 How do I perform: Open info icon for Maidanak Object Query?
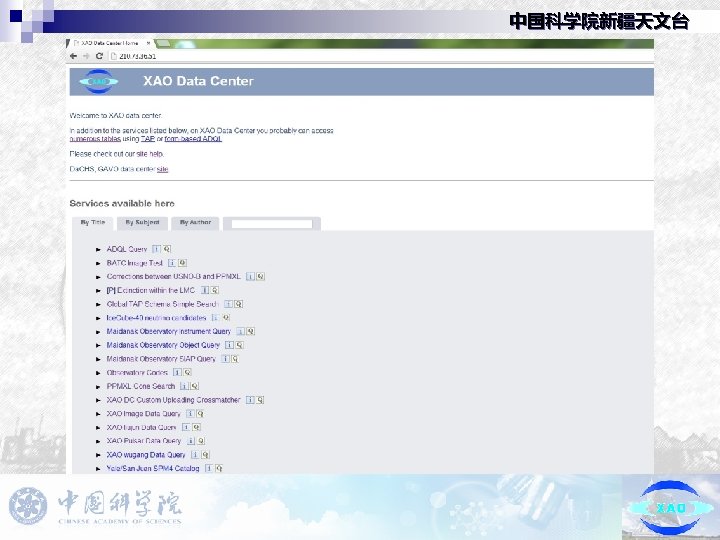tap(229, 345)
